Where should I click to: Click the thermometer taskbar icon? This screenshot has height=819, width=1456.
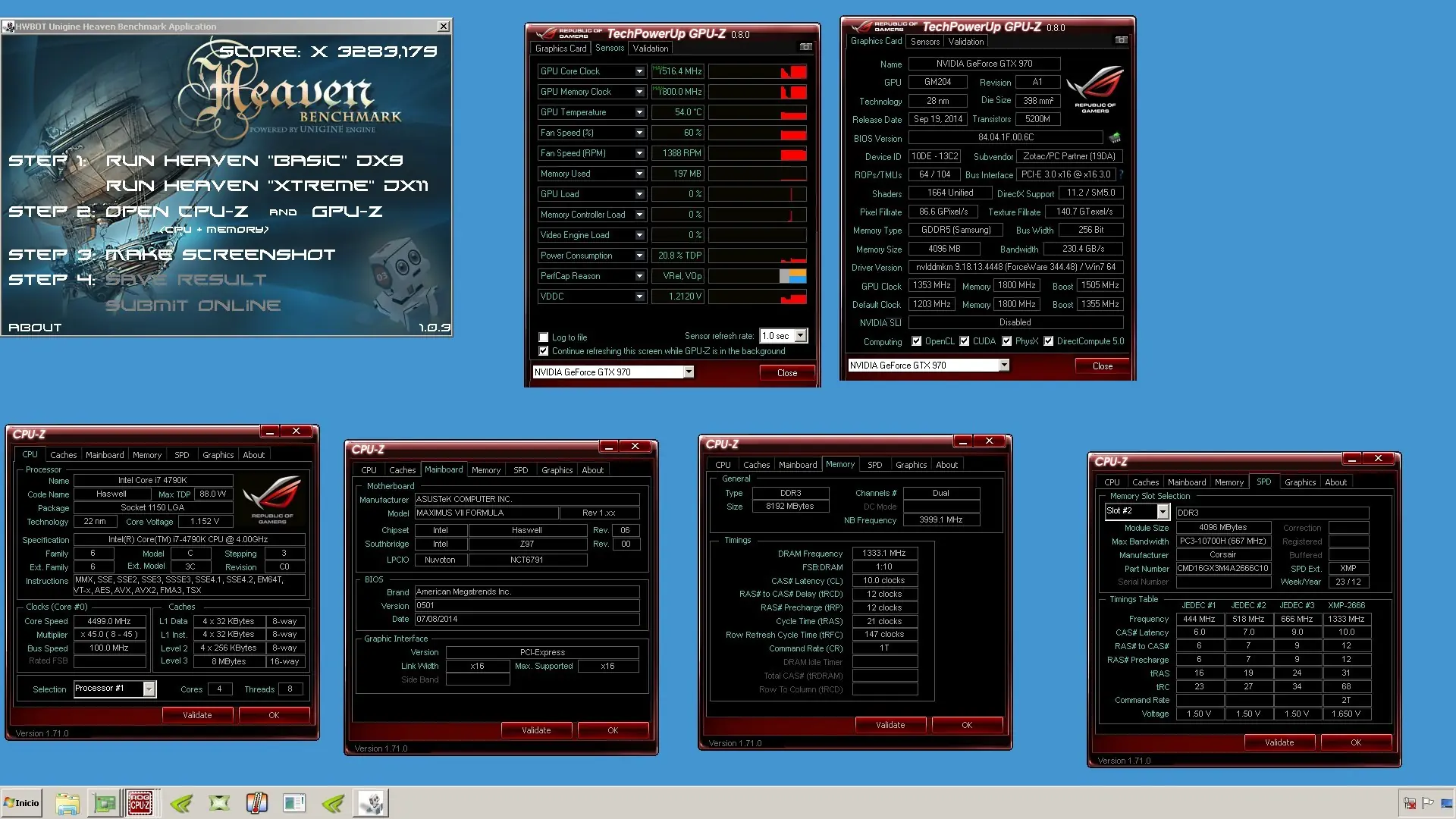tap(257, 803)
